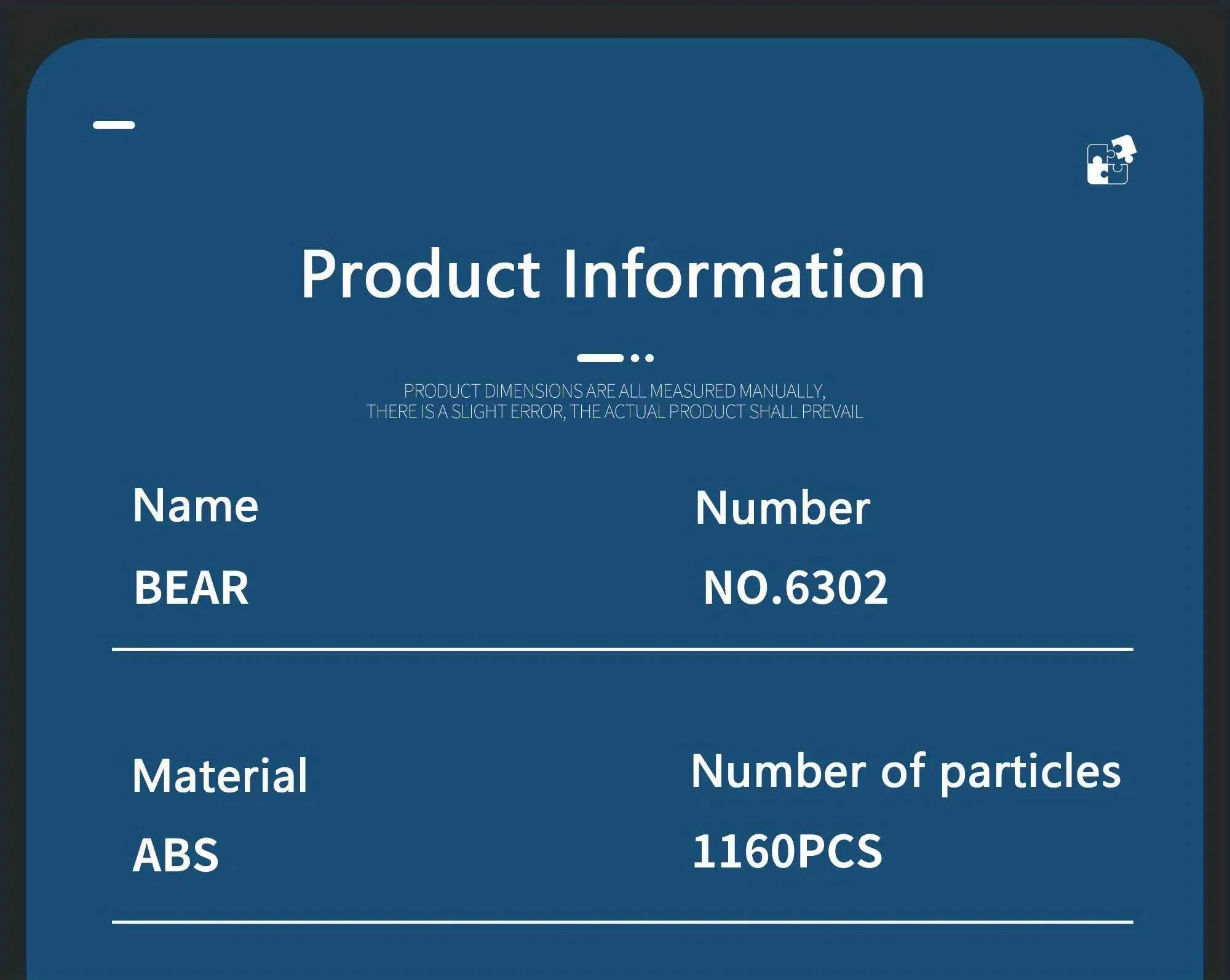Click the BEAR name value

191,588
